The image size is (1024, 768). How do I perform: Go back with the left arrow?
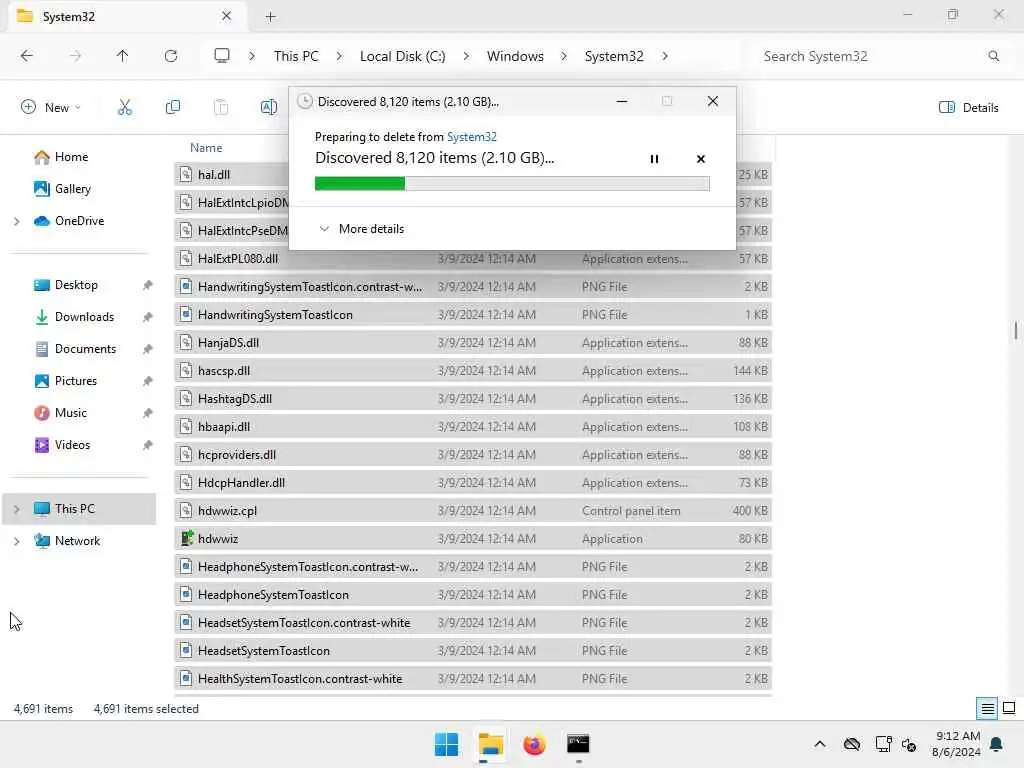pos(27,56)
